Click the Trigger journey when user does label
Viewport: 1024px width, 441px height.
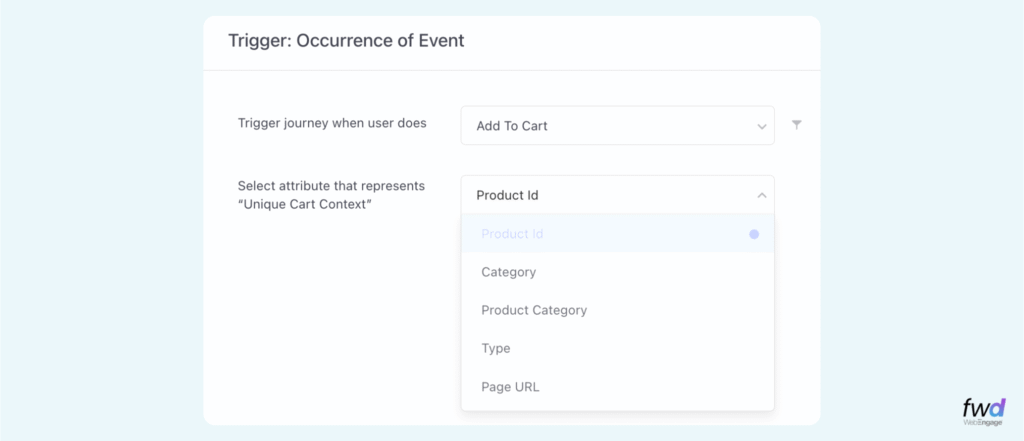pos(332,123)
